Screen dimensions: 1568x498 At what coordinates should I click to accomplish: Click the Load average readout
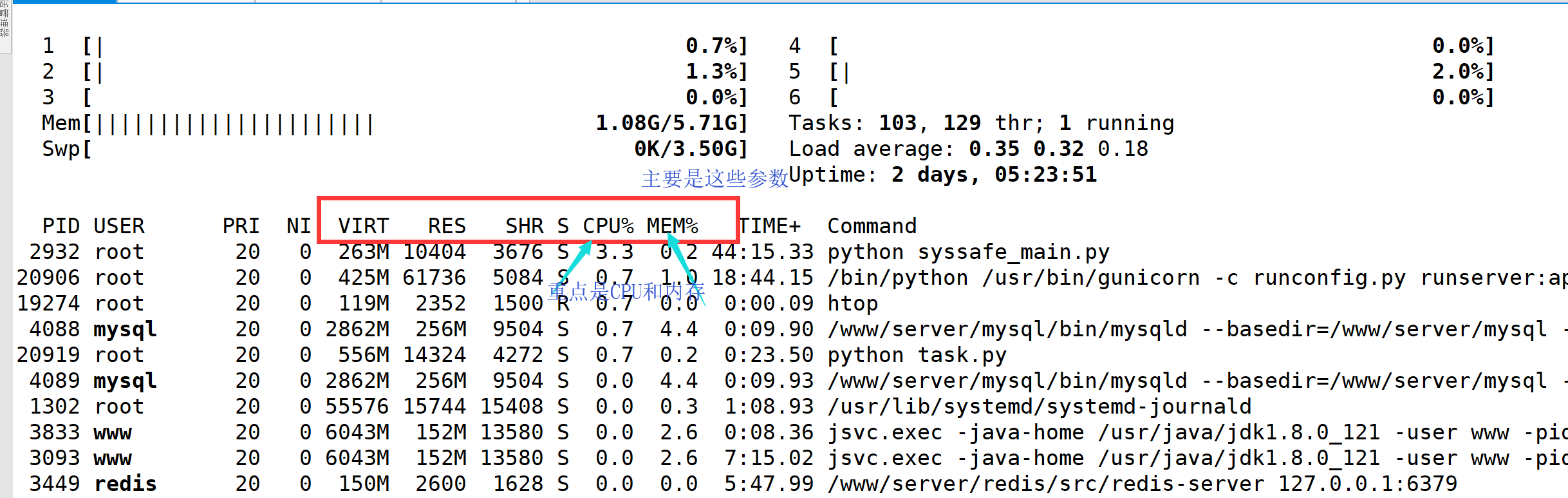968,149
